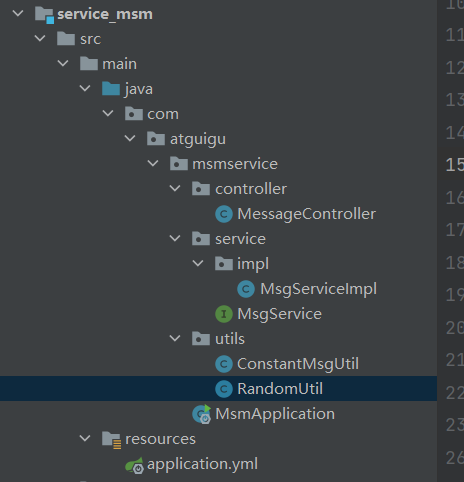Viewport: 464px width, 482px height.
Task: Collapse the resources folder chevron
Action: (x=85, y=439)
